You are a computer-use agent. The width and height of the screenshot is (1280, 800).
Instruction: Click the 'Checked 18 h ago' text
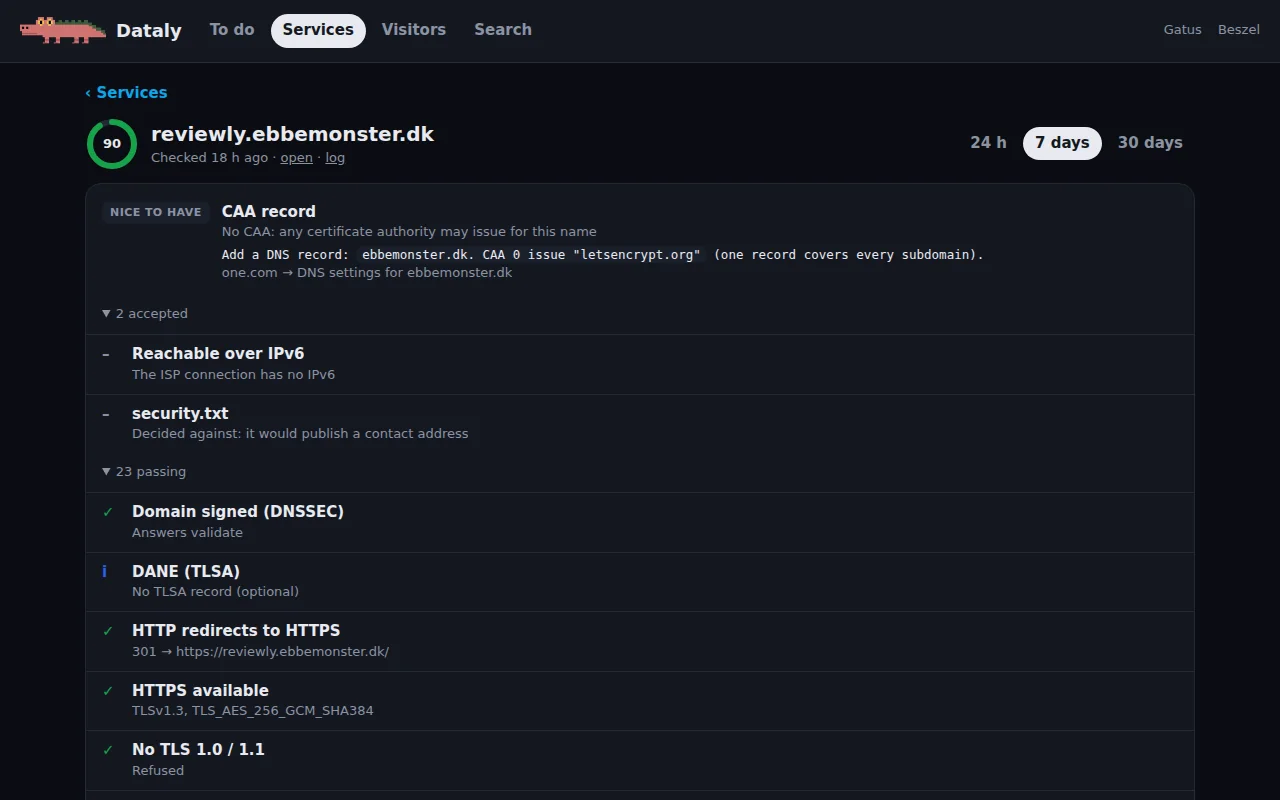209,158
